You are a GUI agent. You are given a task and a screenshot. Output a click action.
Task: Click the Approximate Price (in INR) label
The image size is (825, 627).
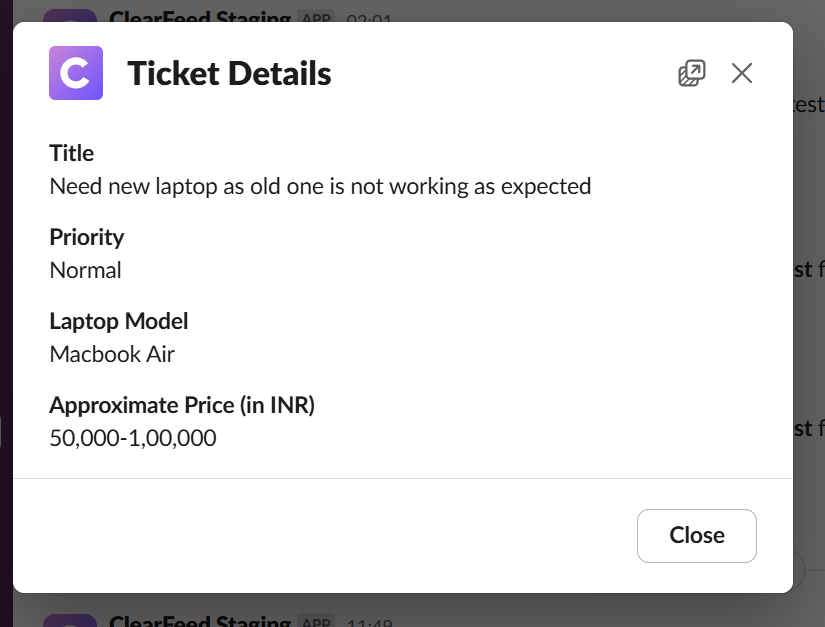coord(182,405)
